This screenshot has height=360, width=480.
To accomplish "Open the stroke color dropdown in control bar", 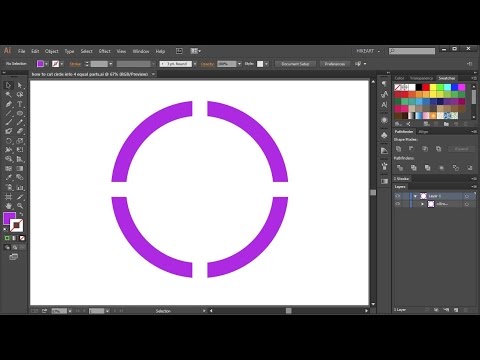I will [x=62, y=64].
